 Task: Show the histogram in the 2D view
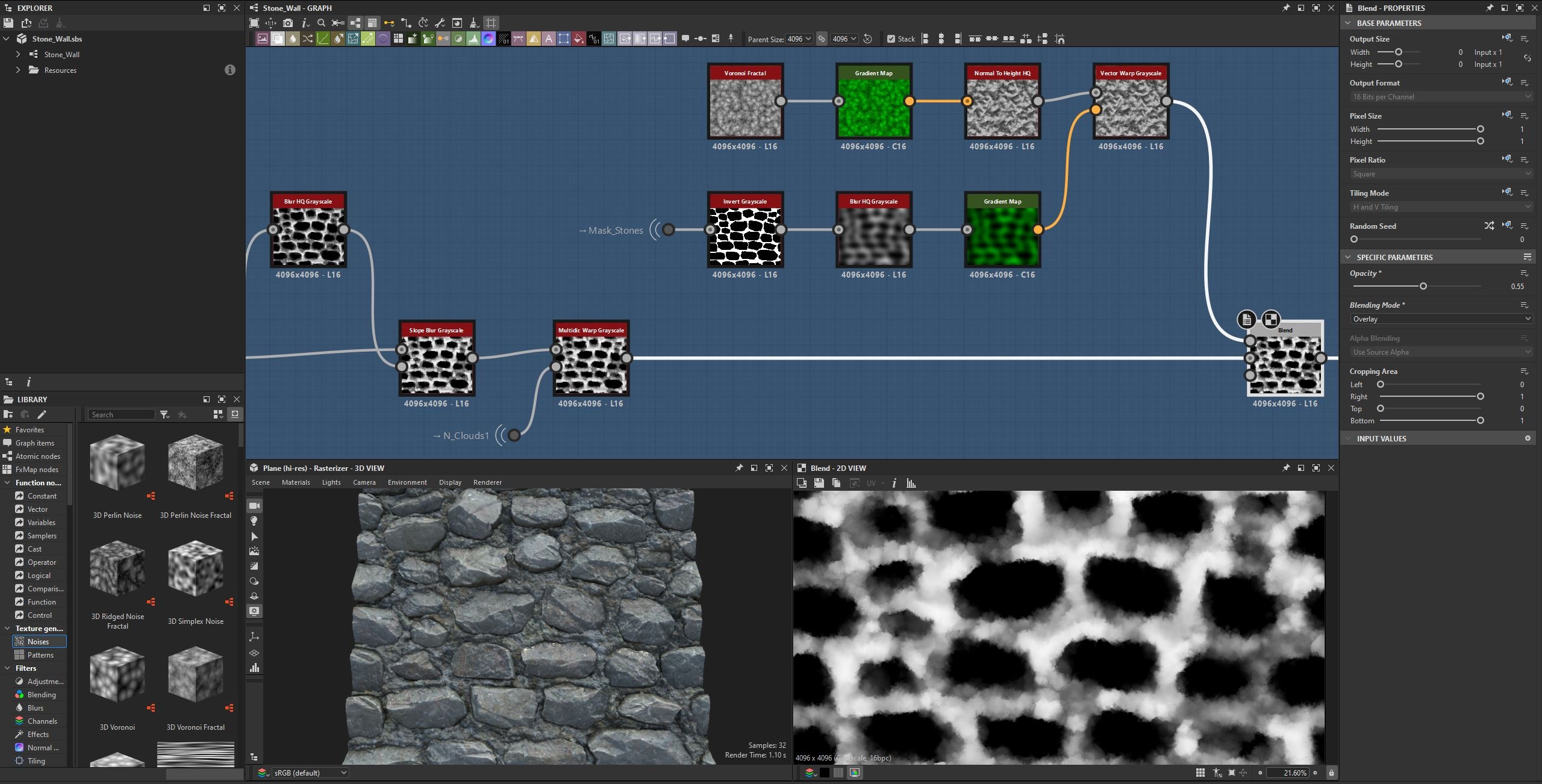pos(911,483)
